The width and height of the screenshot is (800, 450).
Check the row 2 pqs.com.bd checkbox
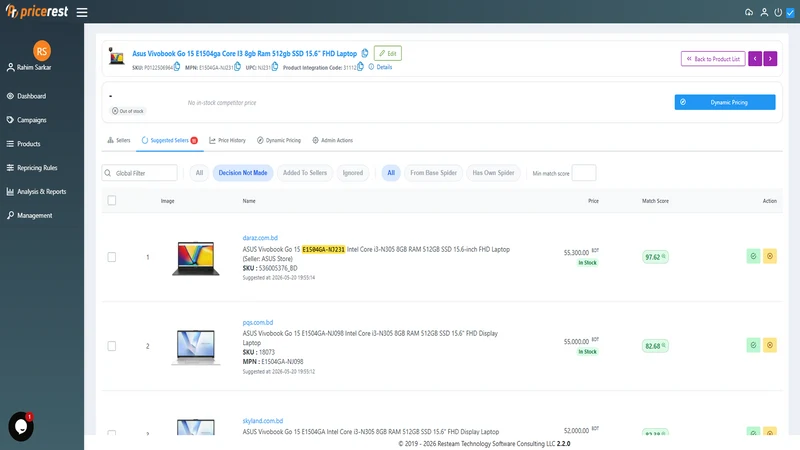112,346
